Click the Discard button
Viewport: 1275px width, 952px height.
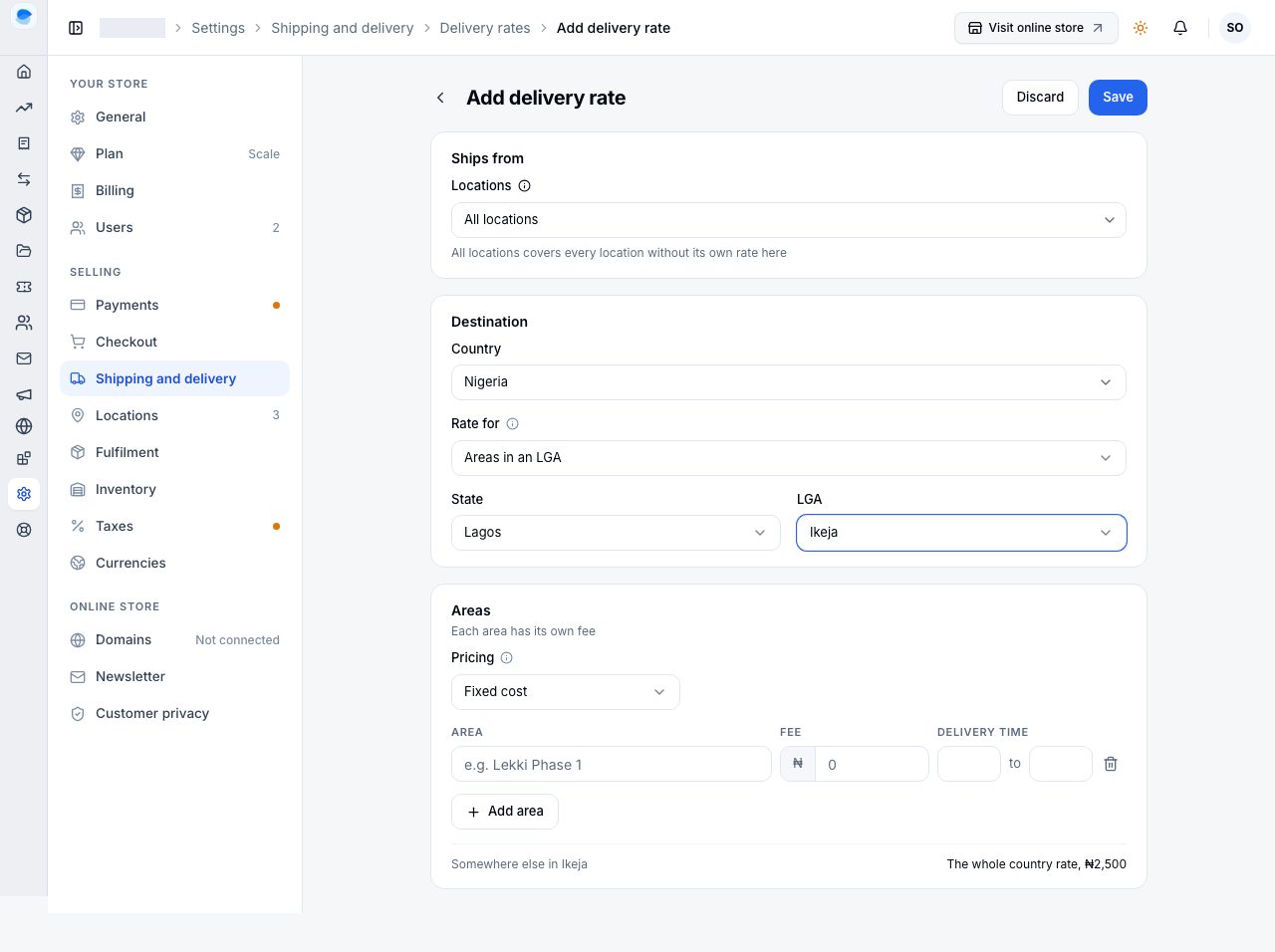point(1040,98)
